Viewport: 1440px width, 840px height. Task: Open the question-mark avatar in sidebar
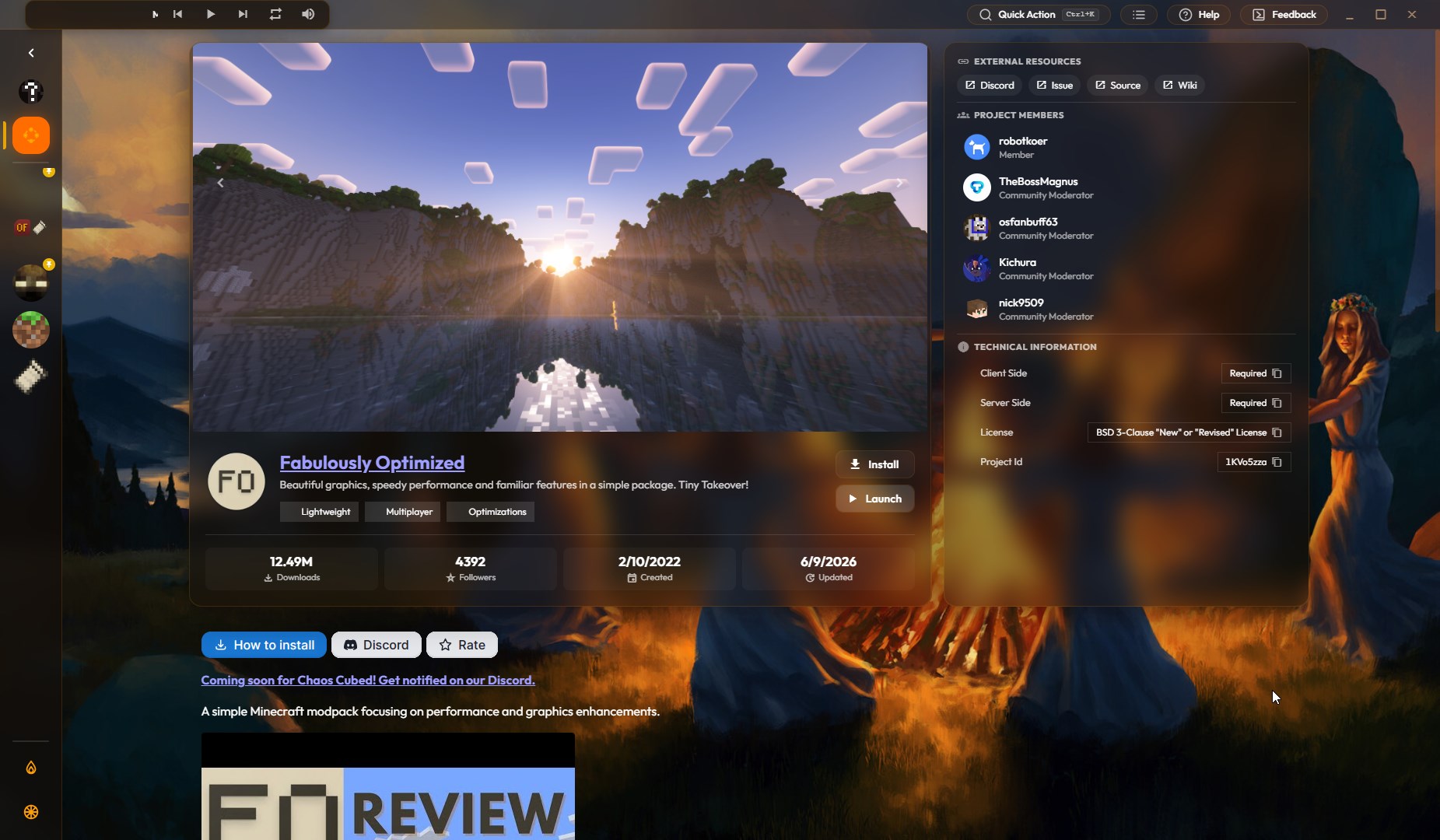click(x=31, y=92)
